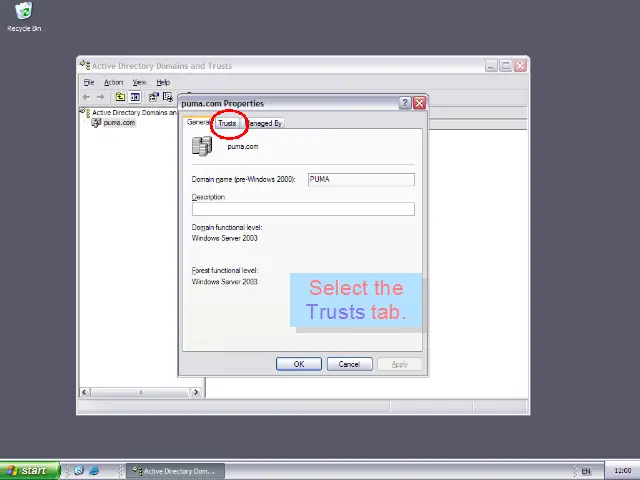Click the greyed-out Apply button
This screenshot has height=480, width=640.
[400, 364]
